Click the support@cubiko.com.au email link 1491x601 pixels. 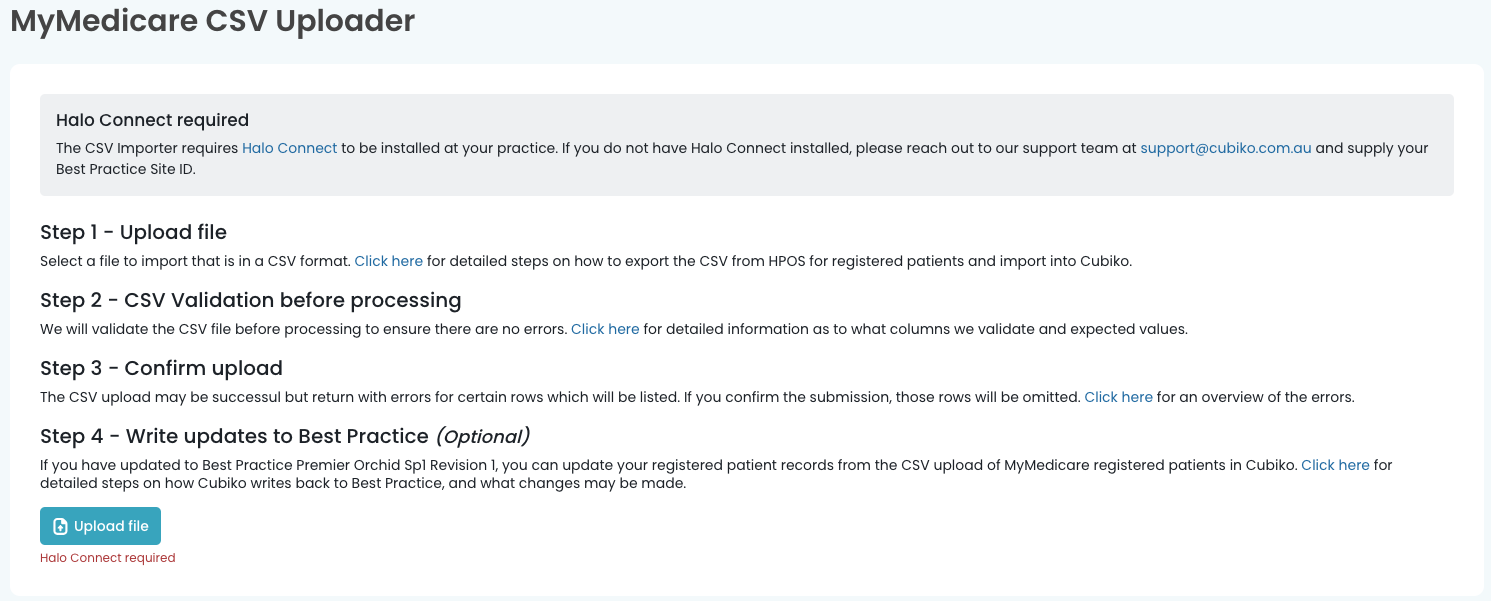click(x=1226, y=148)
